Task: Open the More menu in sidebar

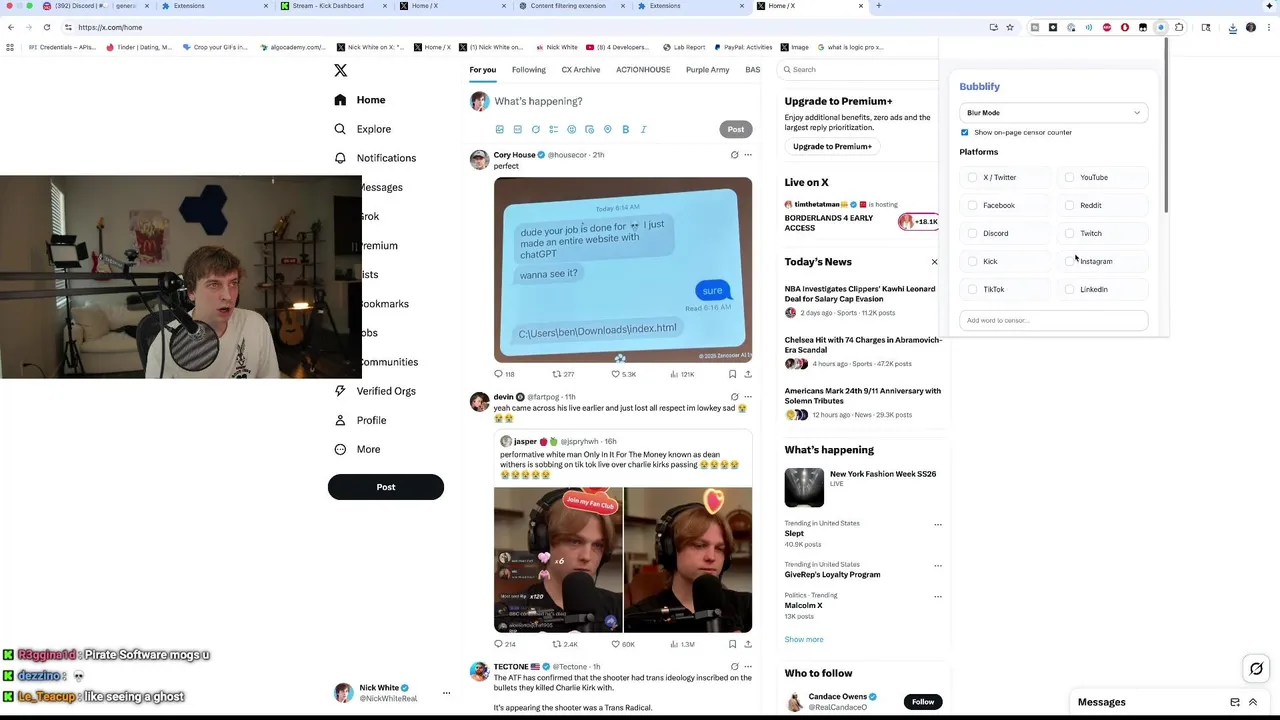Action: click(x=357, y=449)
